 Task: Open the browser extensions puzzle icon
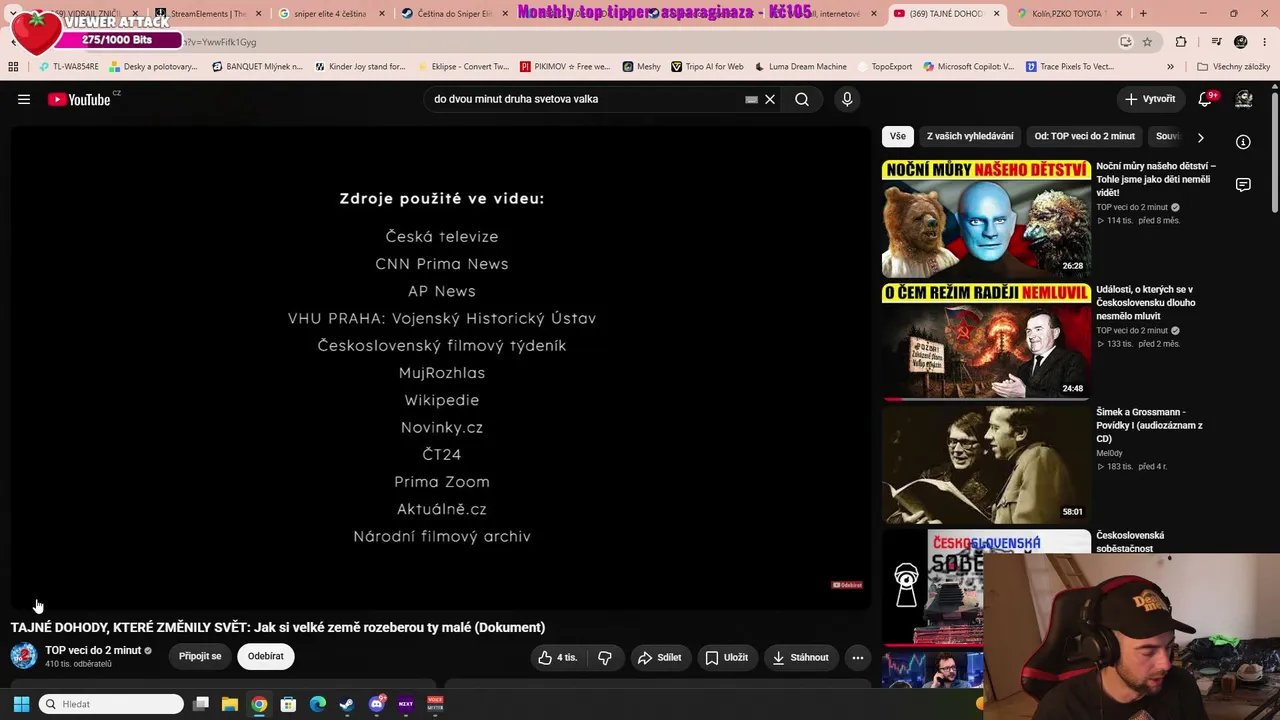pos(1181,42)
